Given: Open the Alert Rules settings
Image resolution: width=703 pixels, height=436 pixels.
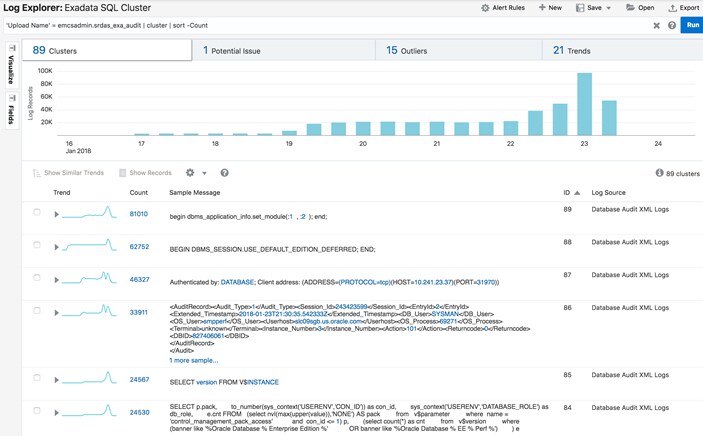Looking at the screenshot, I should 503,7.
